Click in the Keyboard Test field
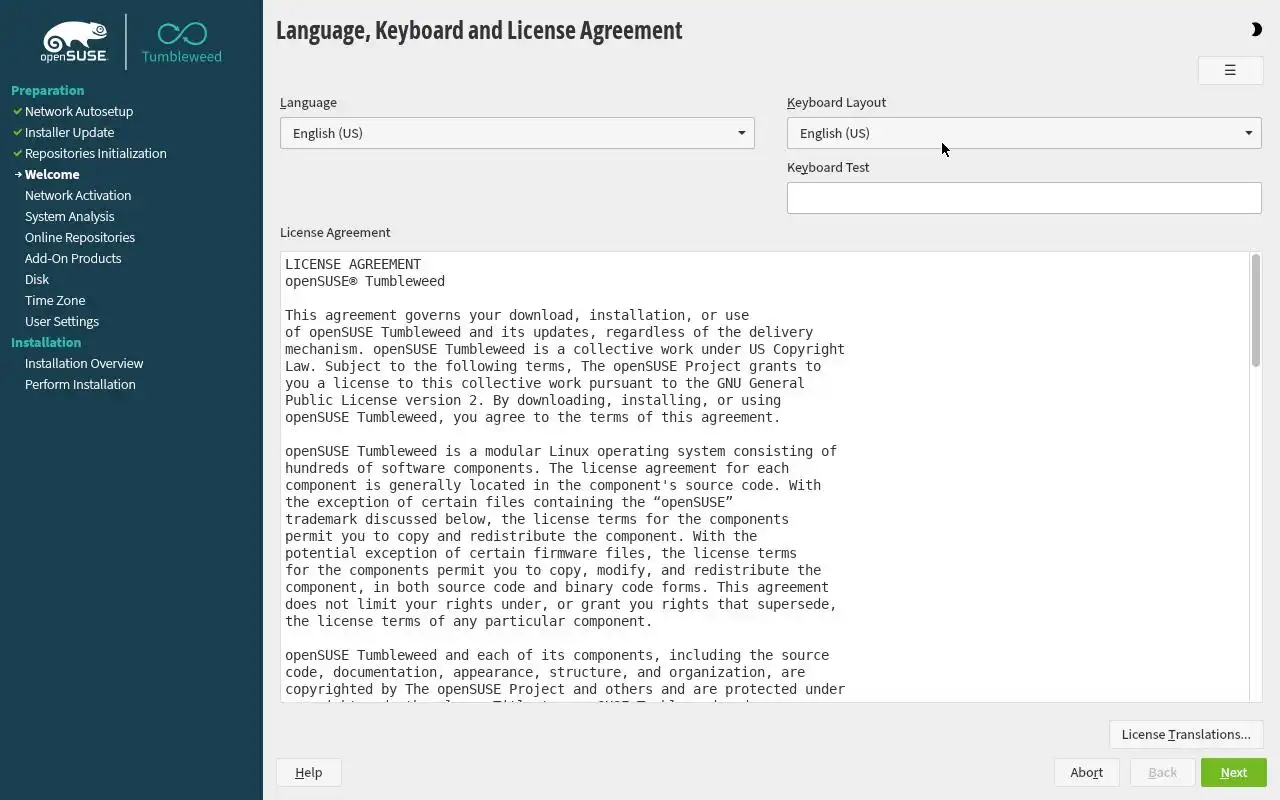Image resolution: width=1280 pixels, height=800 pixels. point(1024,198)
